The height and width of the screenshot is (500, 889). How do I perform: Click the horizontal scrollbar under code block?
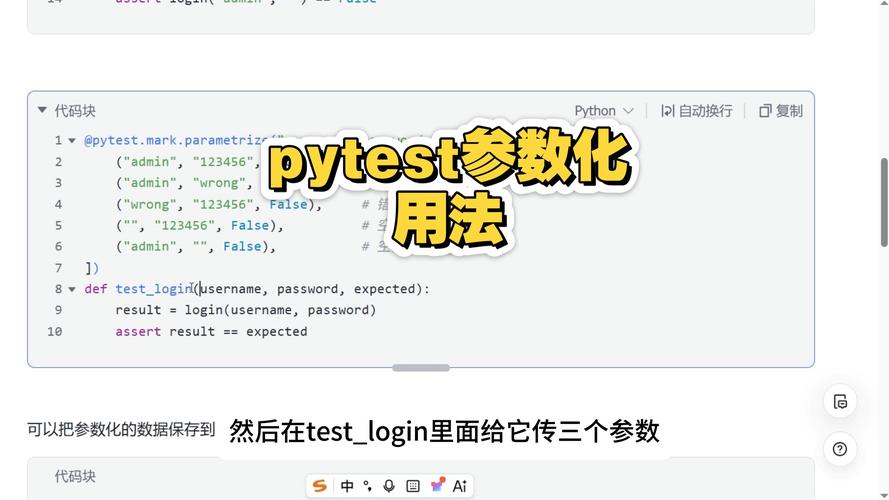pos(421,368)
